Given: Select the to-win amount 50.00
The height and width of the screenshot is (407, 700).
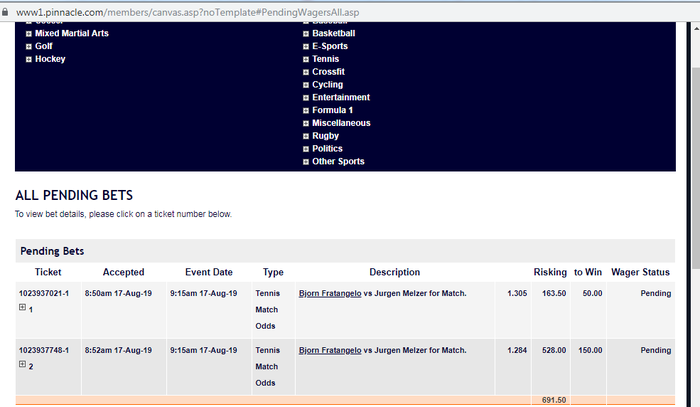Looking at the screenshot, I should 592,294.
